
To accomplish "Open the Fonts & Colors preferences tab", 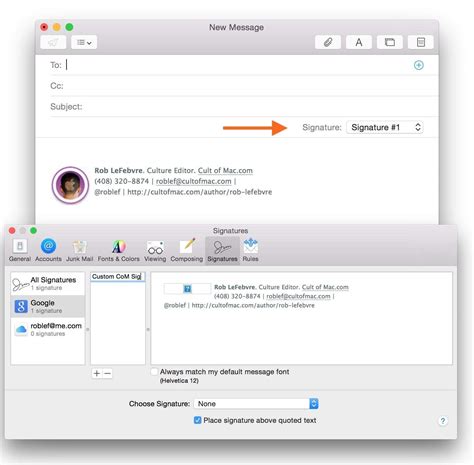I will click(118, 251).
